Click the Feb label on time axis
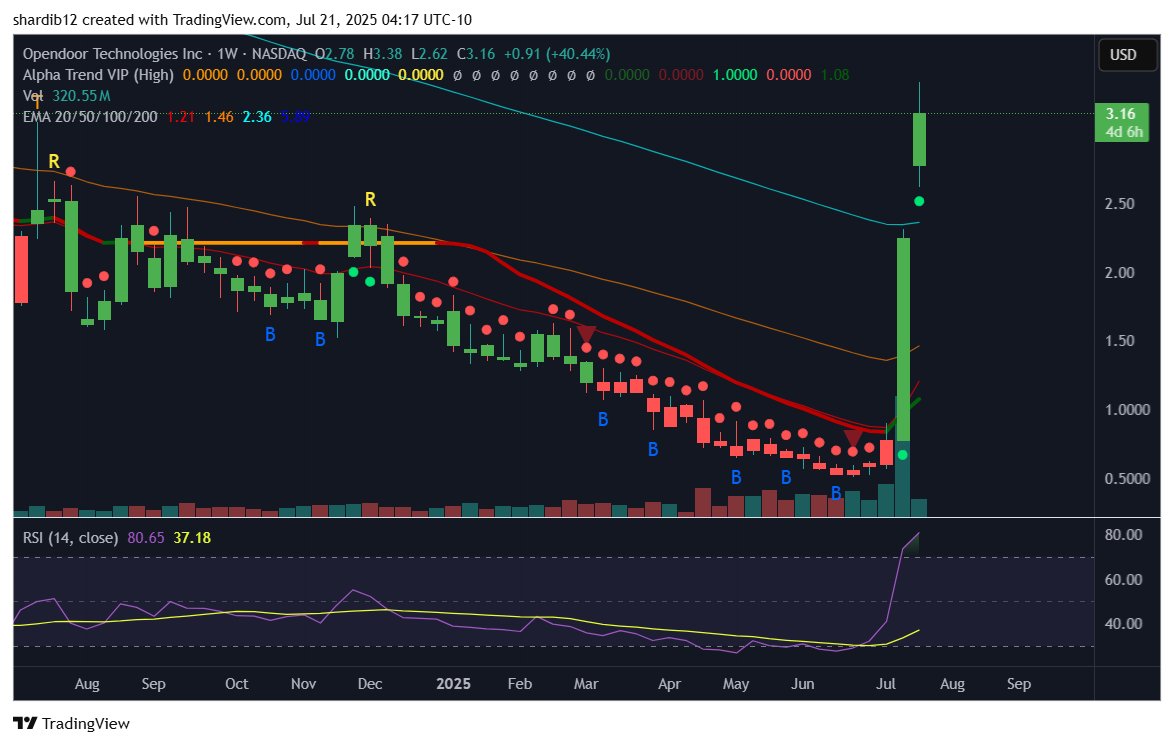The height and width of the screenshot is (745, 1174). (x=520, y=684)
